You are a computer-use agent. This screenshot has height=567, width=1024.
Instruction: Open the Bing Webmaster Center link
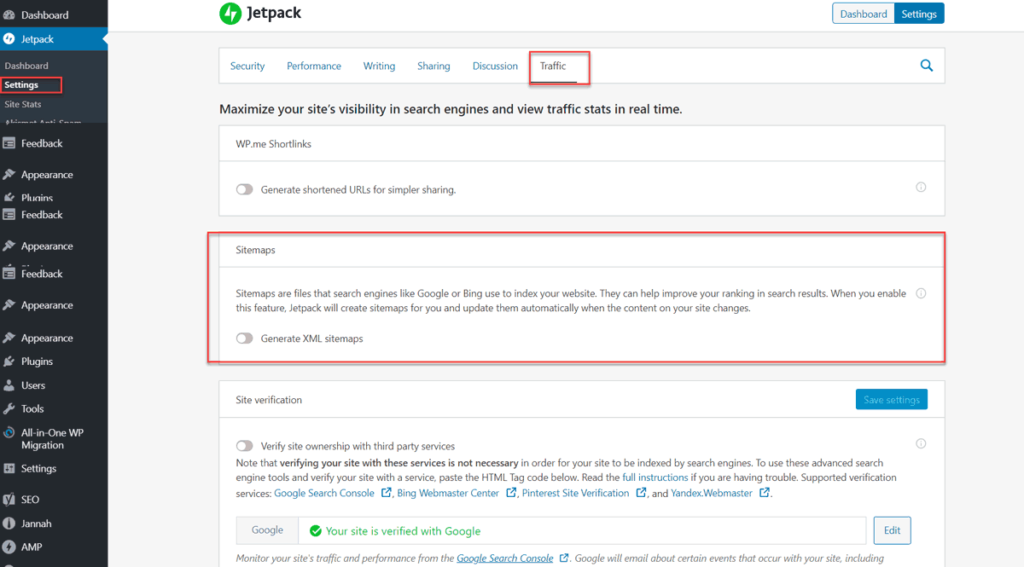pyautogui.click(x=448, y=493)
